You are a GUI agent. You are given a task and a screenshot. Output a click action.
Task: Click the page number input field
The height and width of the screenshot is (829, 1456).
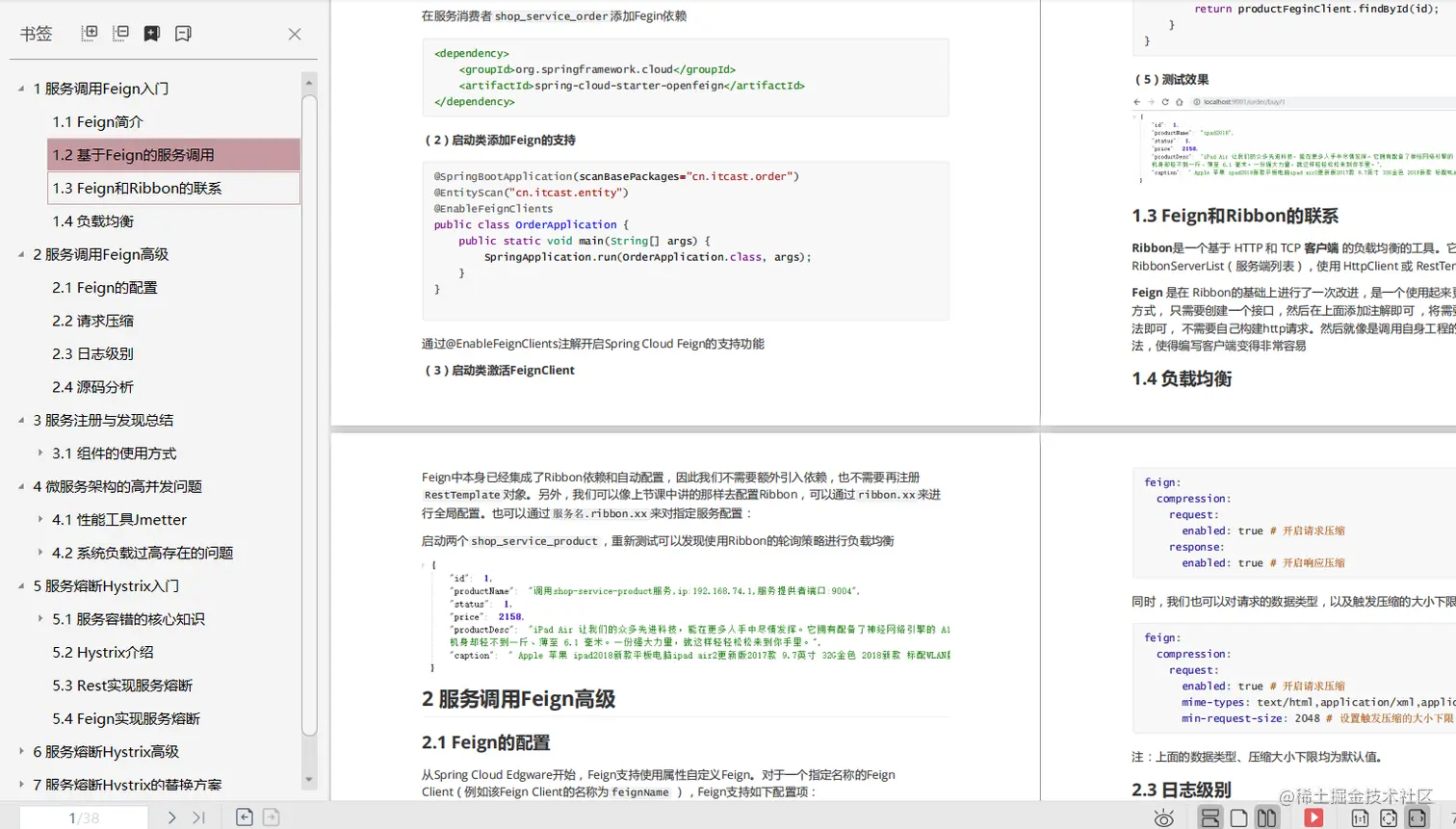coord(84,817)
